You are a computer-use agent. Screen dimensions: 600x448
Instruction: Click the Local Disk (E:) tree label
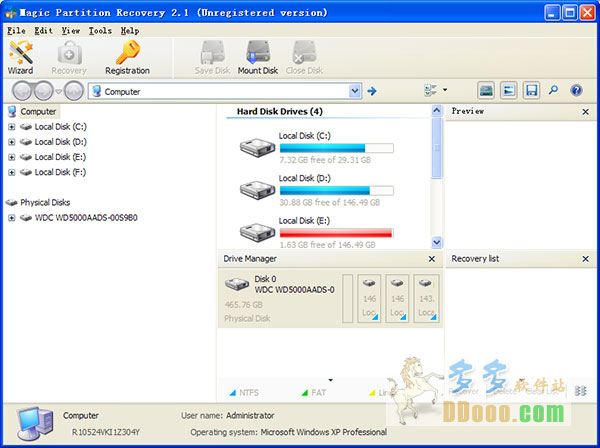tap(60, 157)
